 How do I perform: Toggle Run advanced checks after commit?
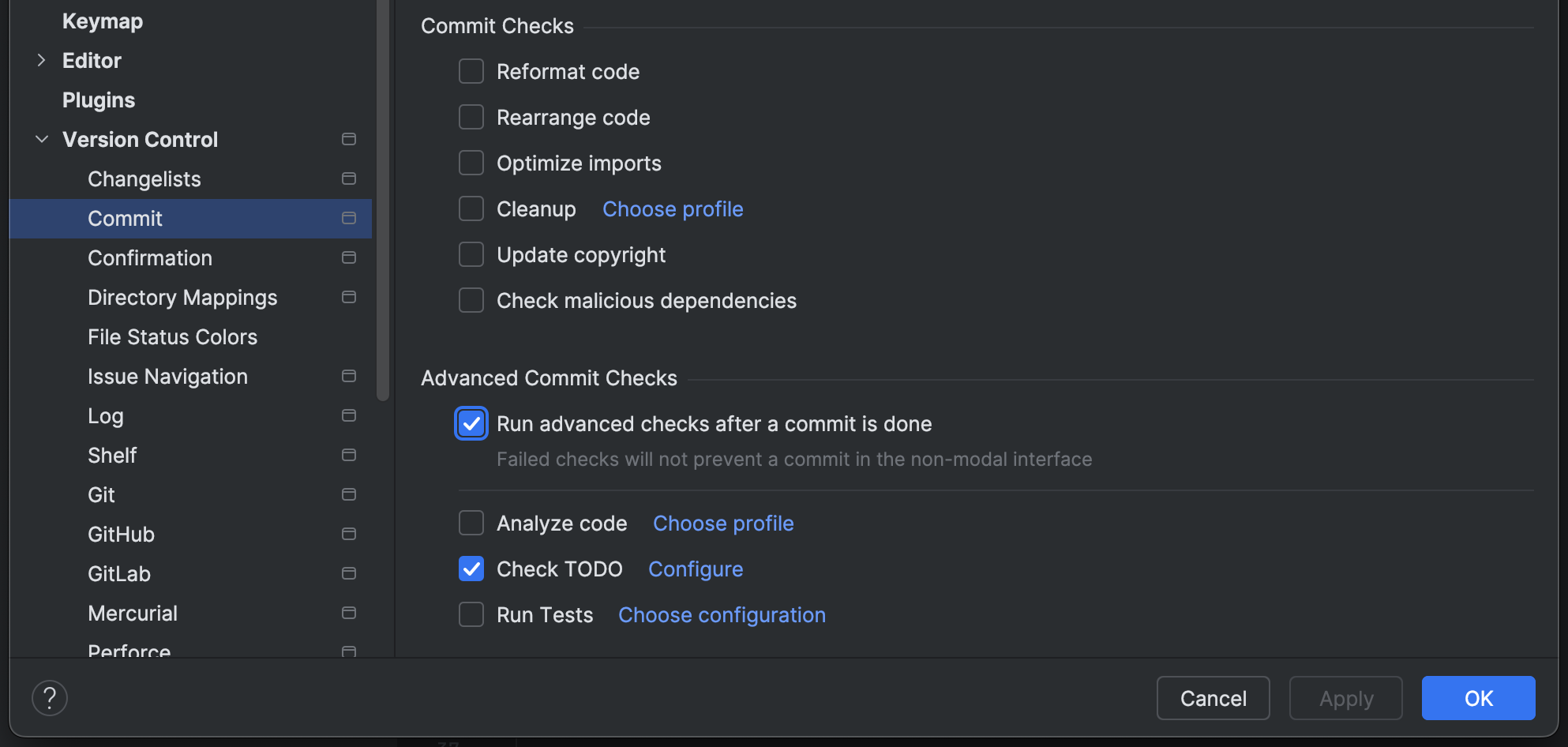(471, 424)
